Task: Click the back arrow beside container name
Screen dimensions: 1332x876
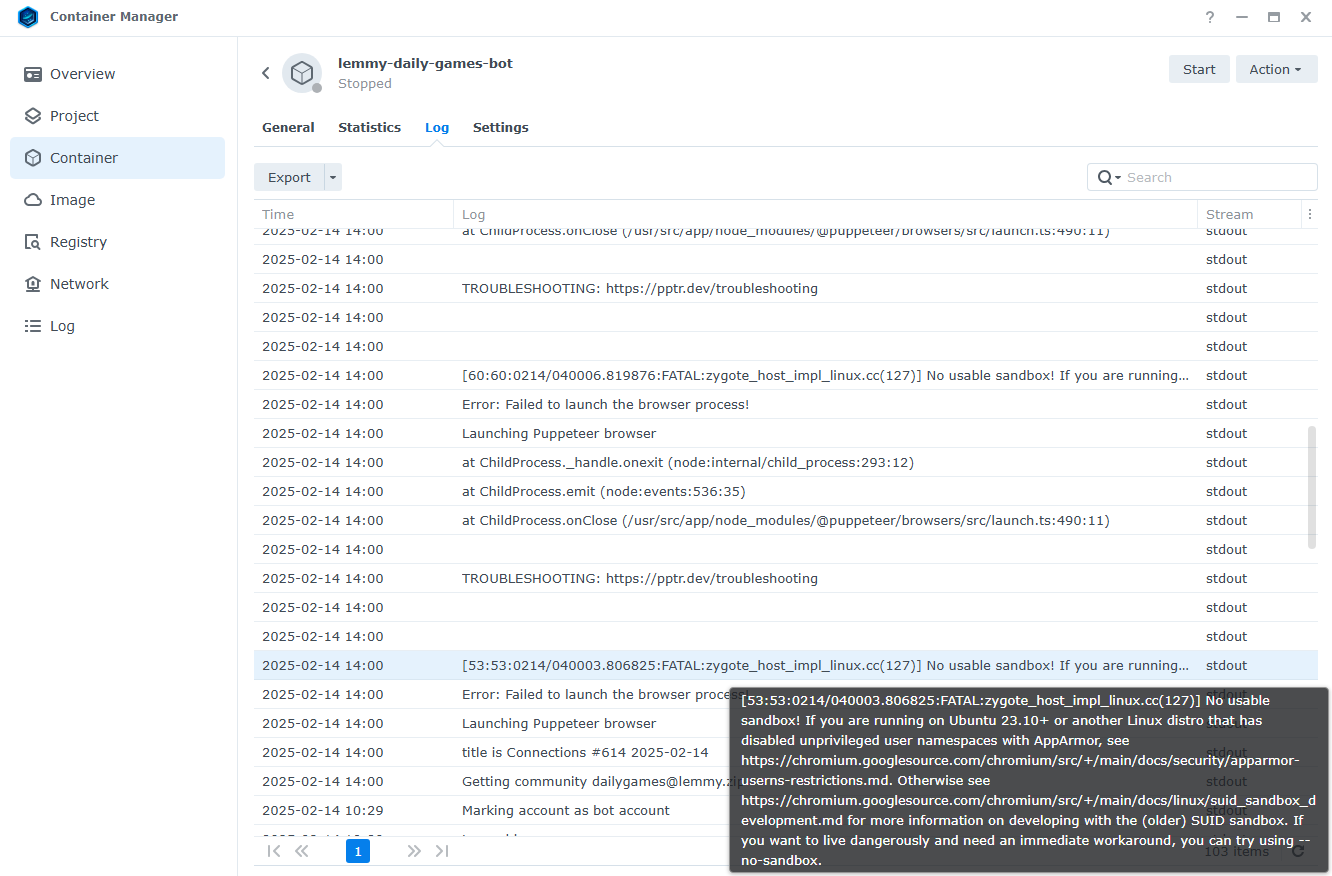Action: 266,73
